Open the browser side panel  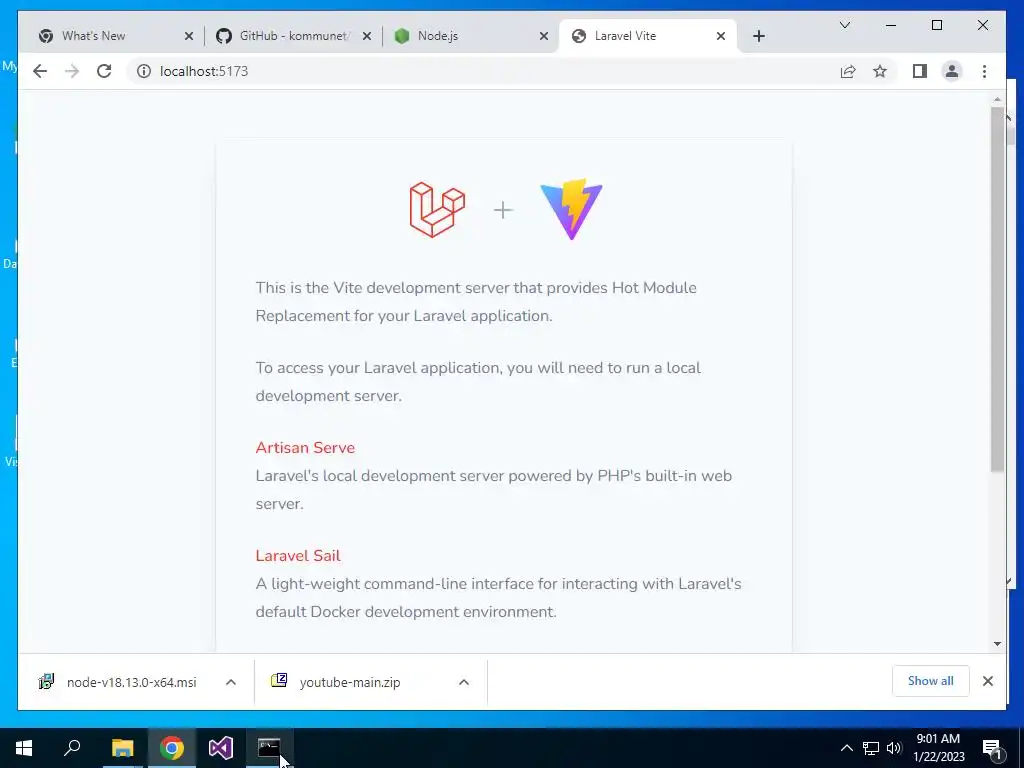[920, 71]
